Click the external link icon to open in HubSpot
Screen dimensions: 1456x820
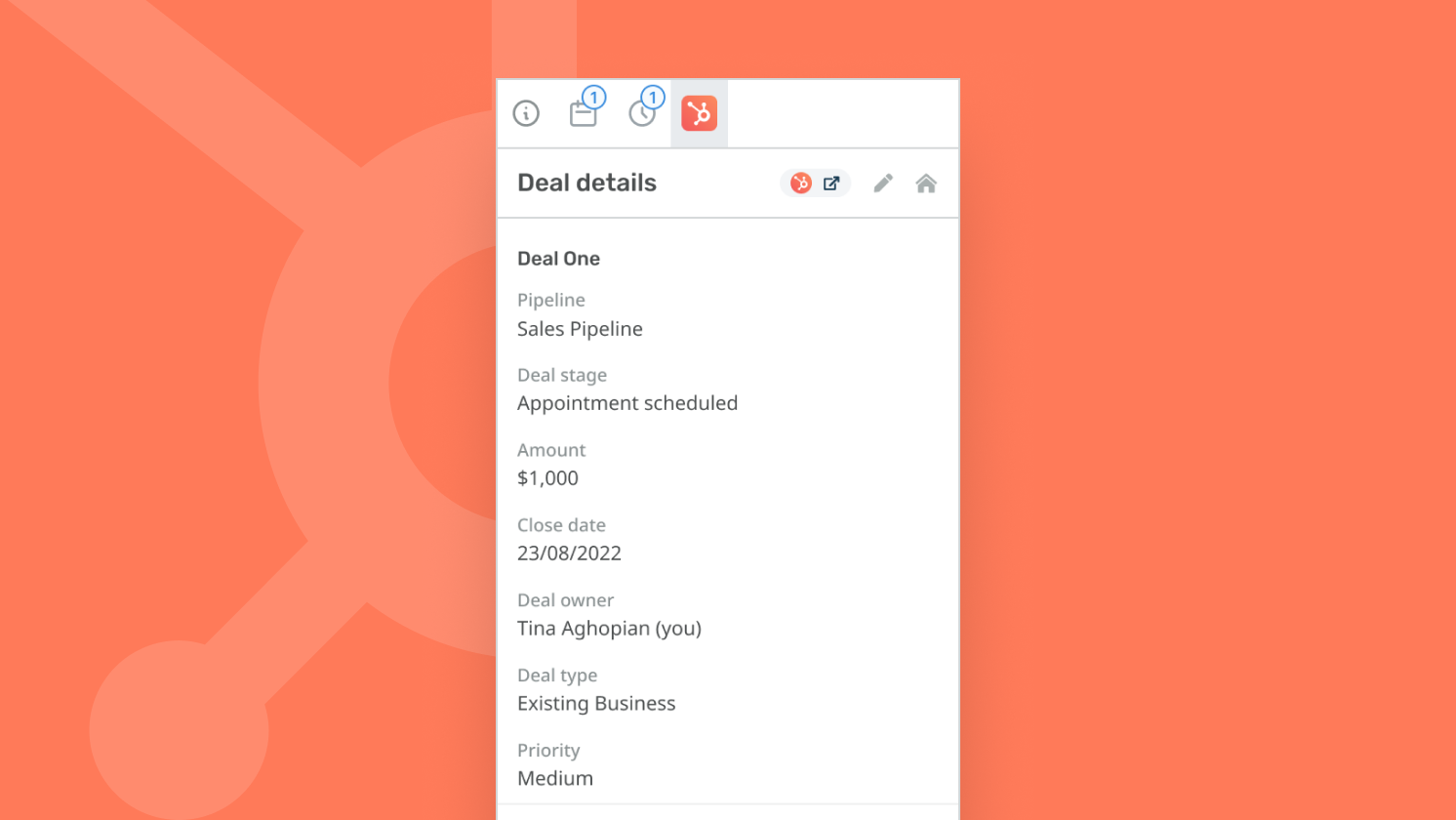click(831, 183)
